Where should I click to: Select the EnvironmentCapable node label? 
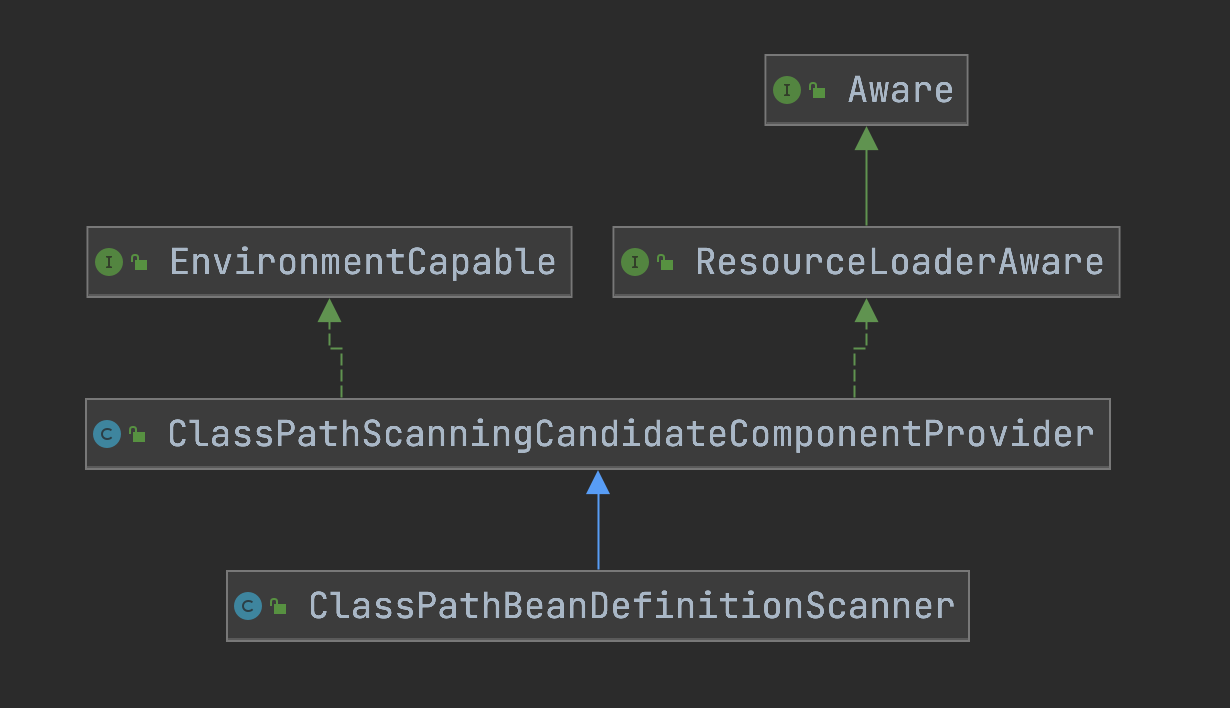[362, 262]
